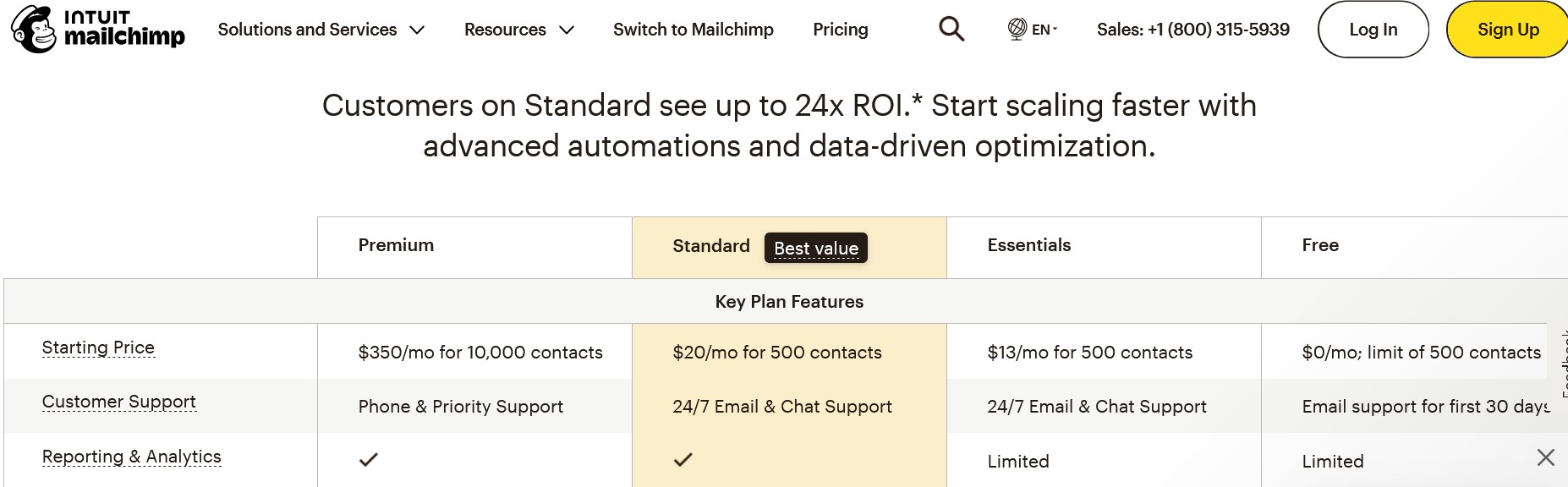Click the Best value badge
Screen dimensions: 1568x487
pos(816,248)
